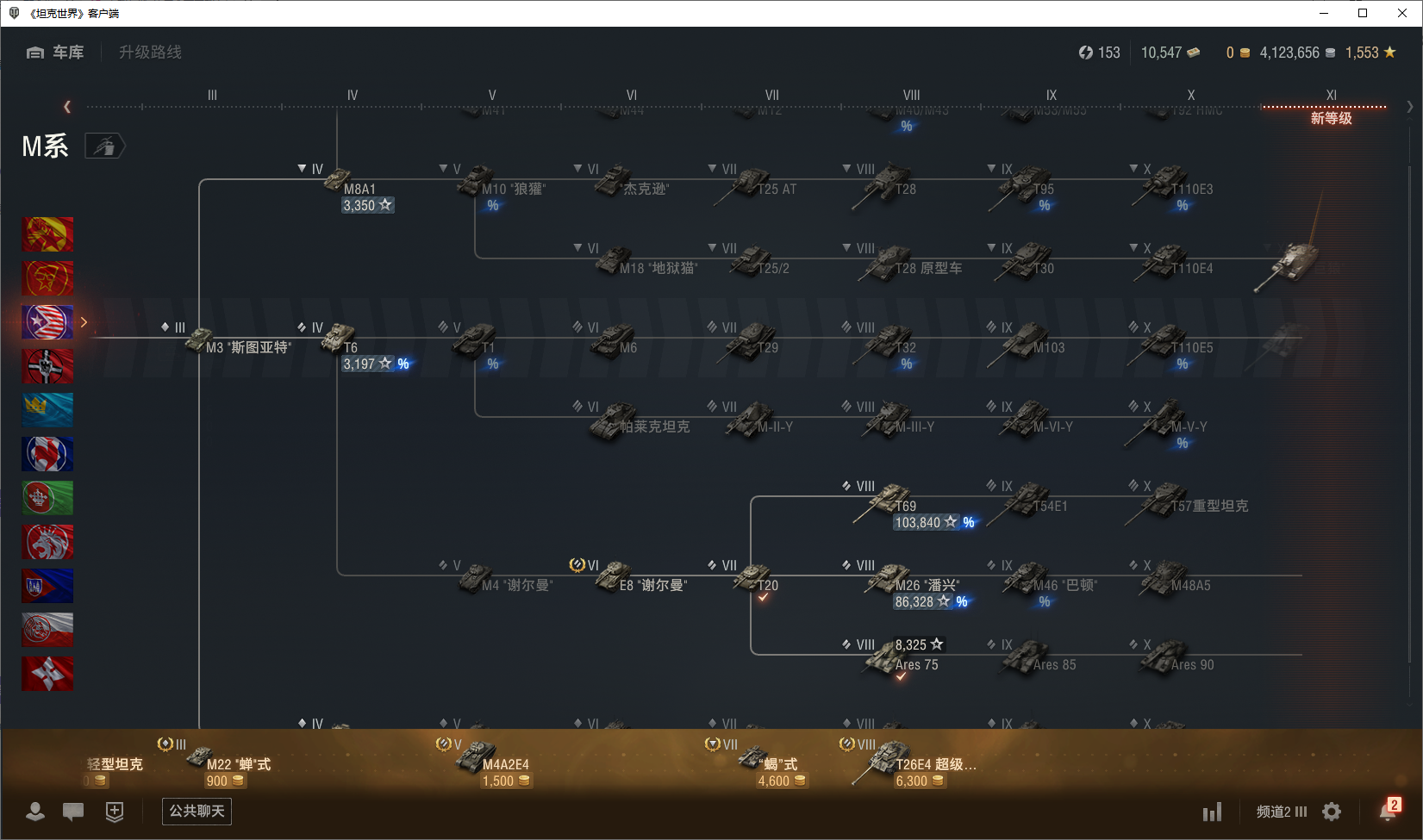Image resolution: width=1423 pixels, height=840 pixels.
Task: Open the 10,547 gold balance
Action: (1170, 53)
